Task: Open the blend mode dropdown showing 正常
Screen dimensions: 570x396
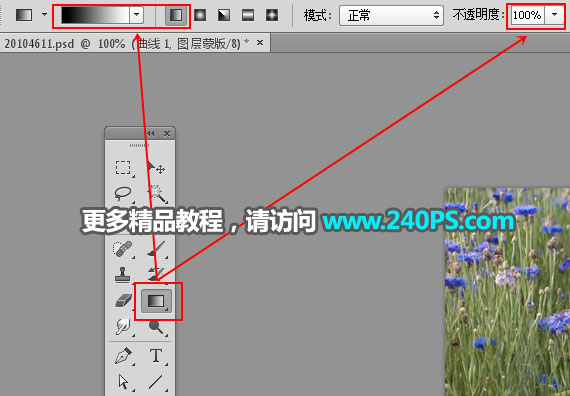Action: point(391,15)
